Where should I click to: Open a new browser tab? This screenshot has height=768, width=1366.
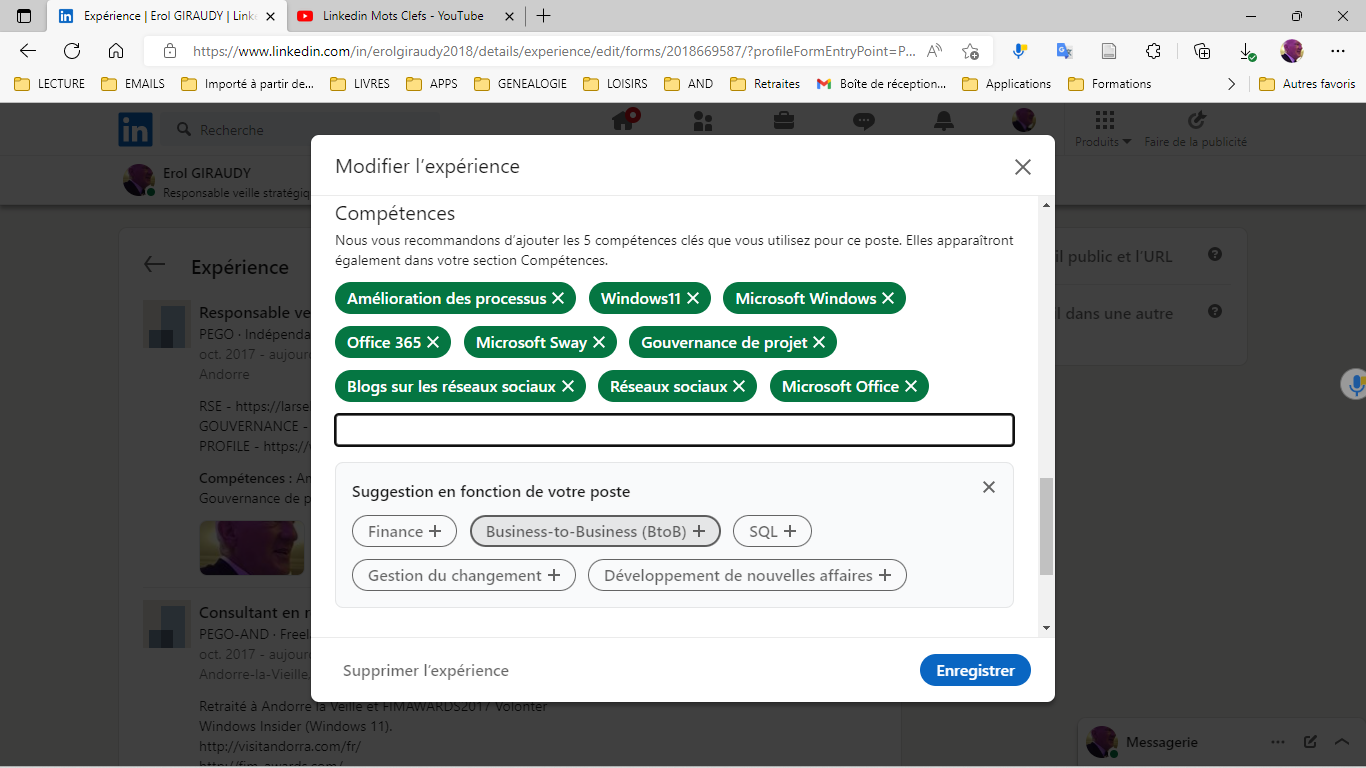(543, 16)
